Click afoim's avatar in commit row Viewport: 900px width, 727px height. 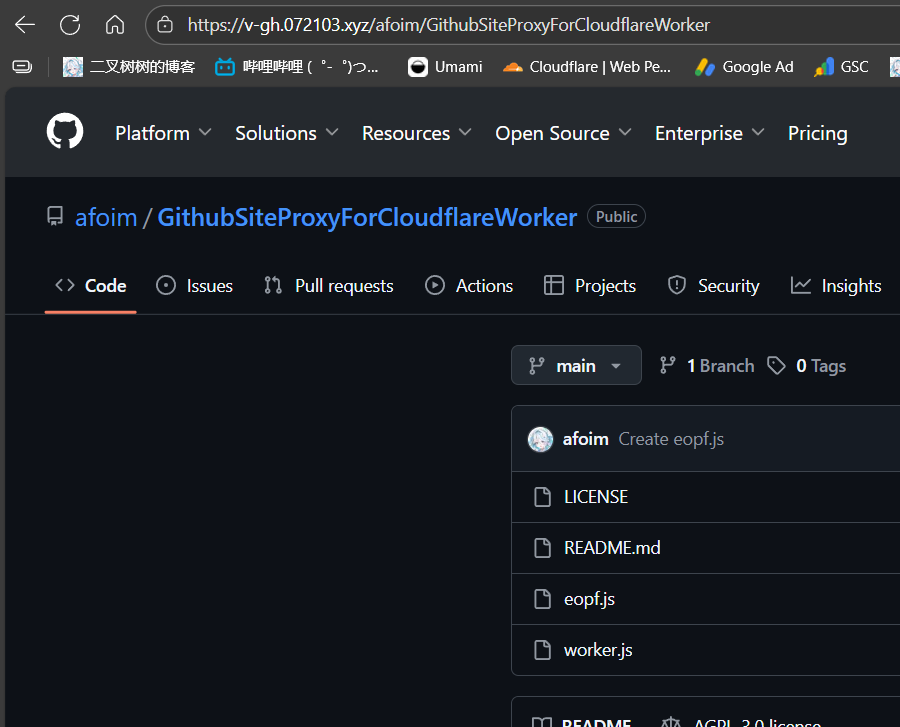tap(540, 439)
